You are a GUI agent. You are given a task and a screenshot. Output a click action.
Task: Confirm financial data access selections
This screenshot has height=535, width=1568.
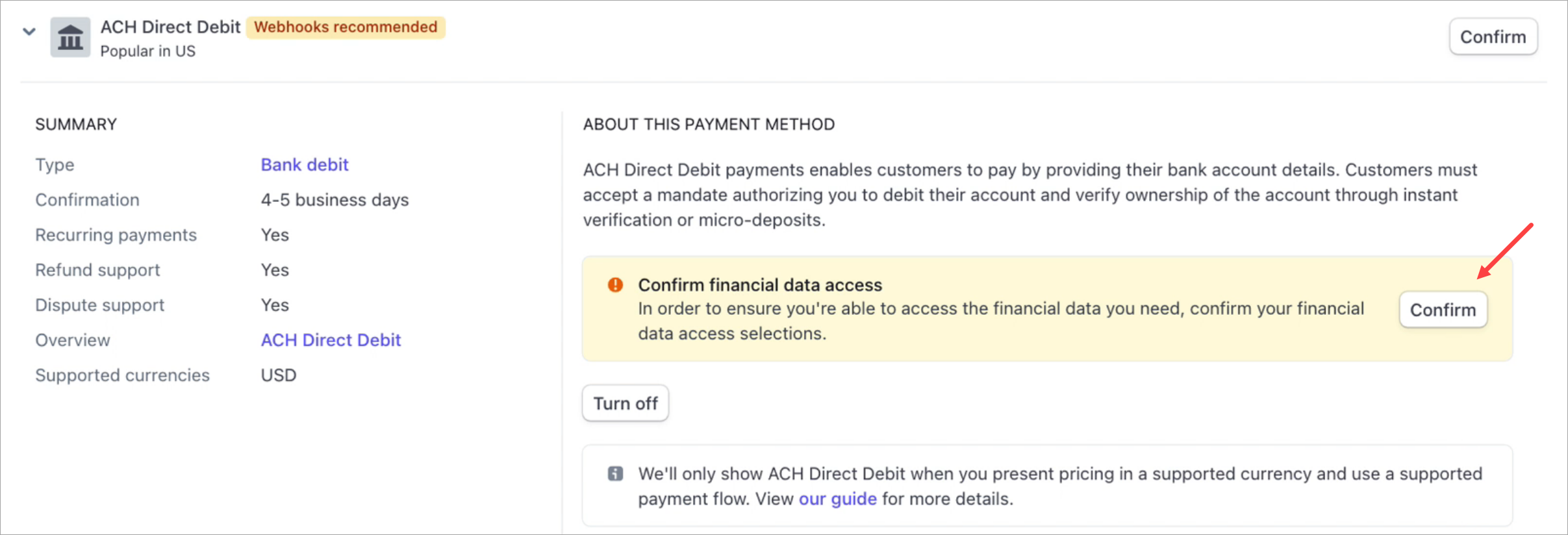[x=1443, y=309]
